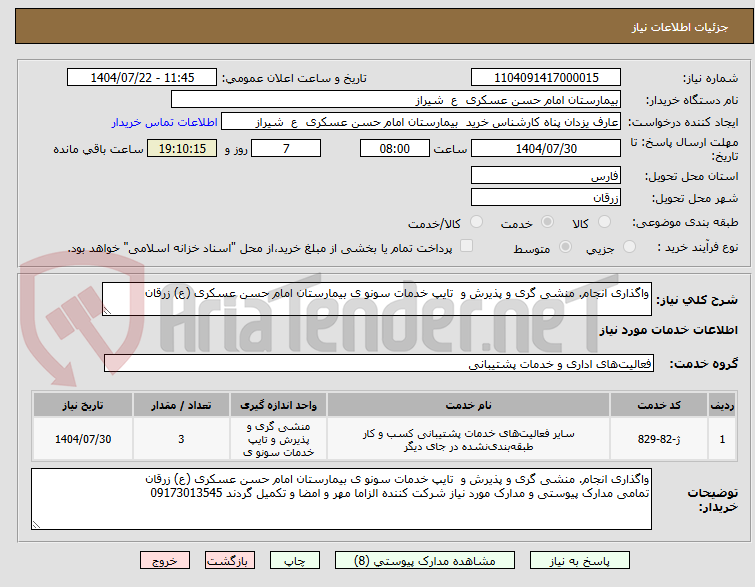Click the شرح کلی نیاز text area
This screenshot has width=755, height=587.
point(377,299)
